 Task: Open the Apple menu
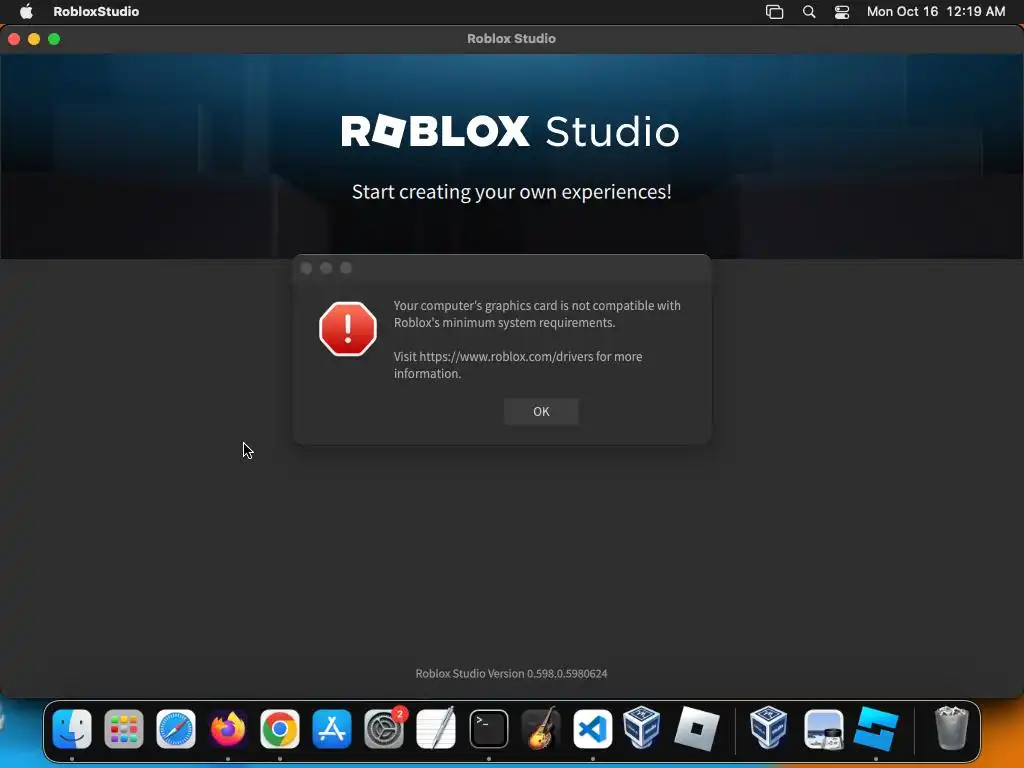26,11
